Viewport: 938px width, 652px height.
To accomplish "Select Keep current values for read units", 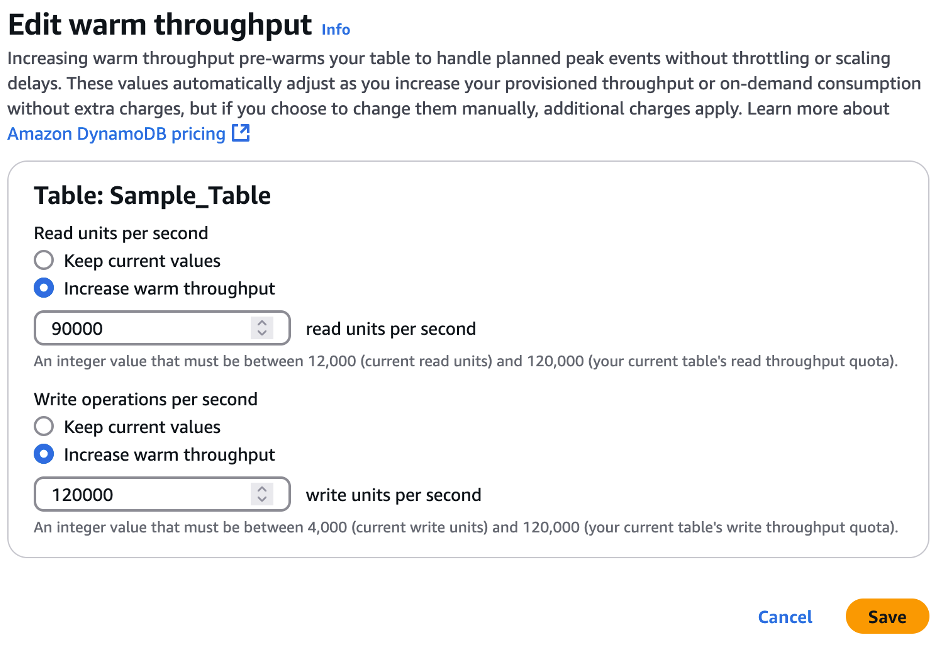I will 43,260.
